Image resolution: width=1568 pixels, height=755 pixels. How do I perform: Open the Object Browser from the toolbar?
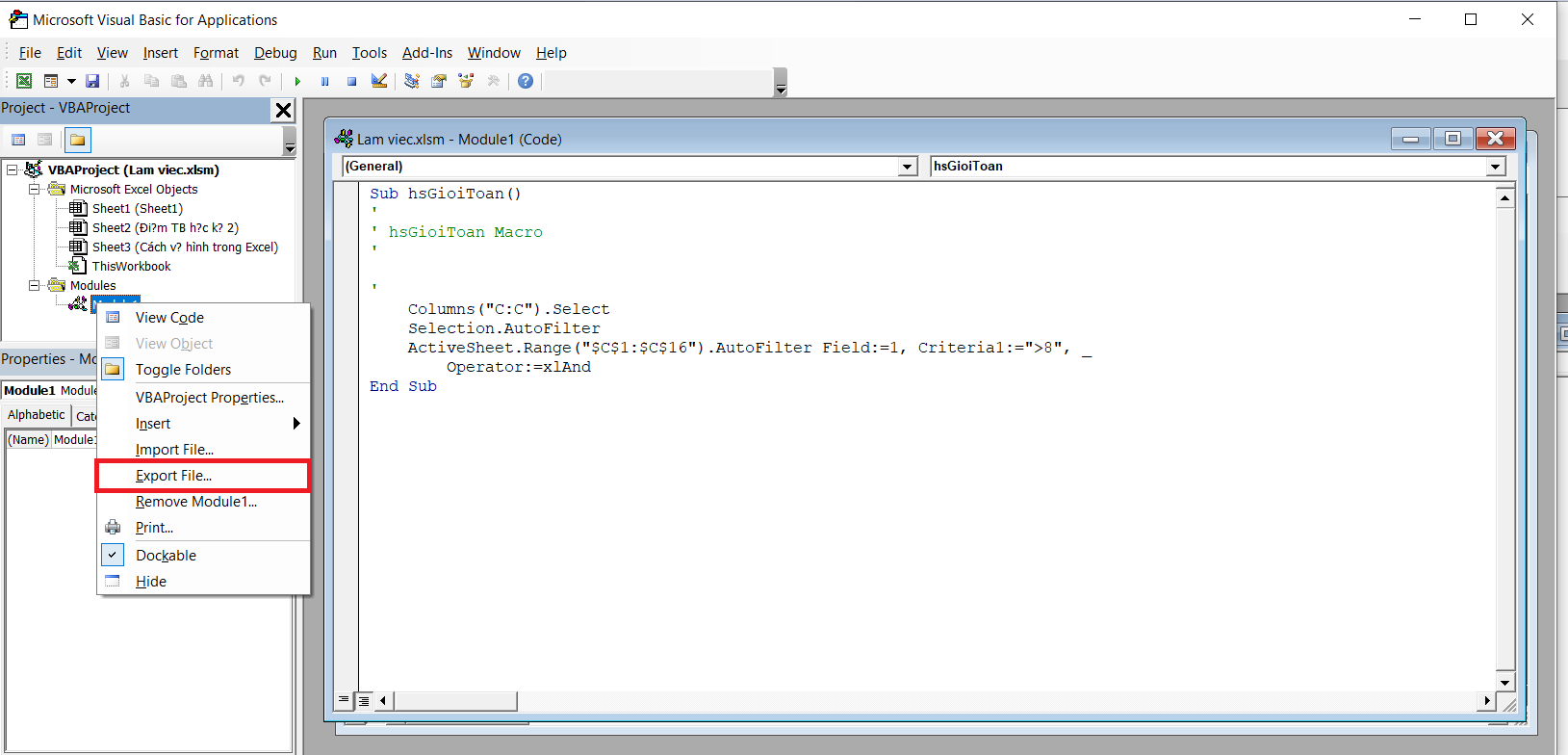466,81
